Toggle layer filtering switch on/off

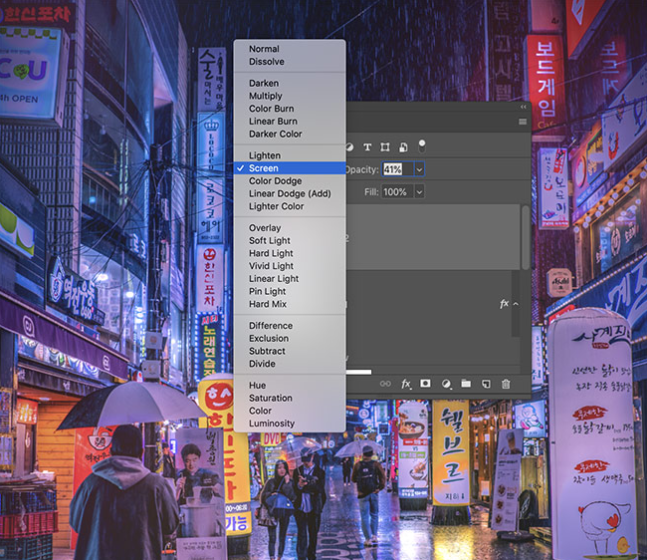coord(421,146)
